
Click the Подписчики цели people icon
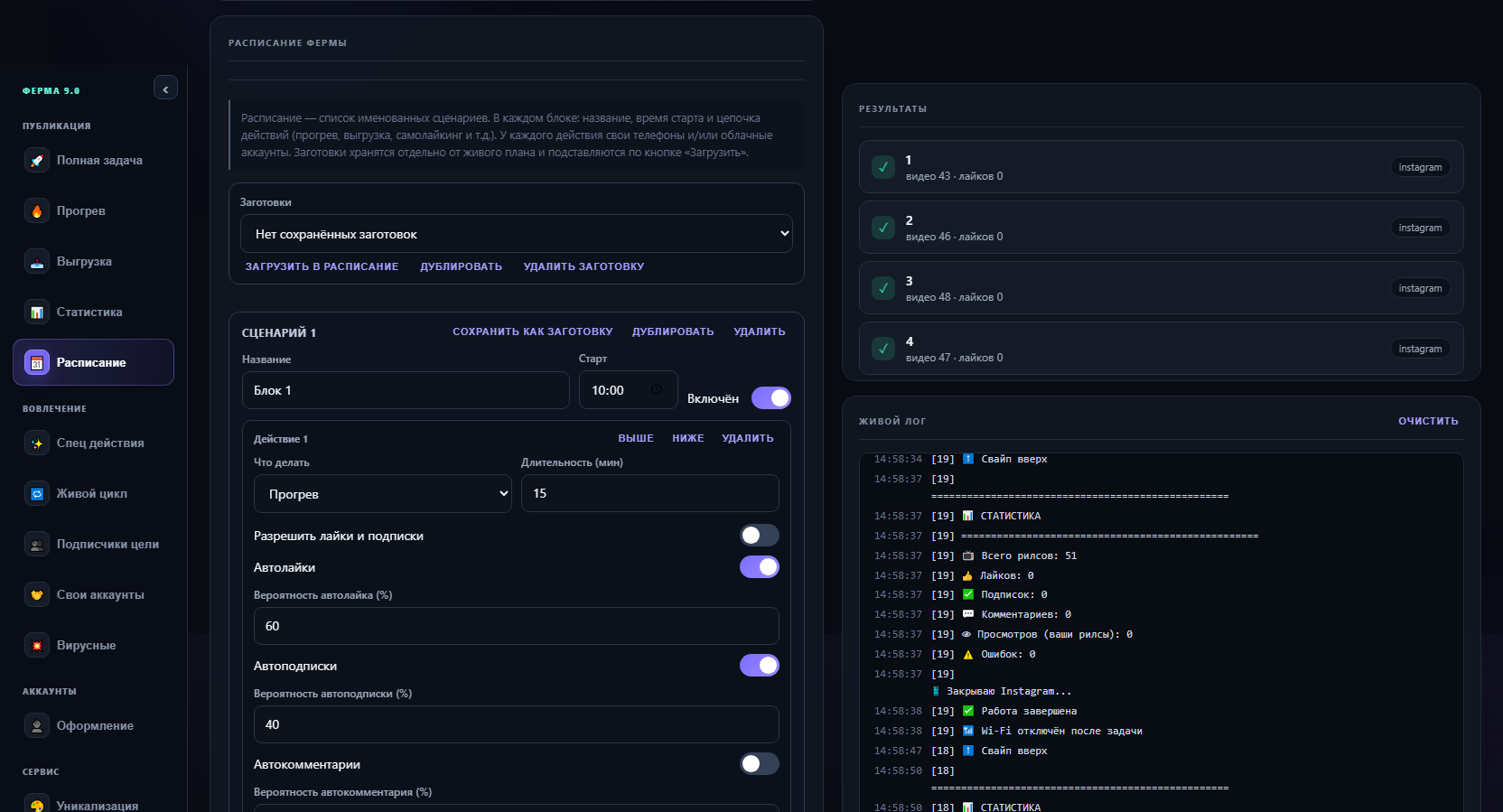pos(37,545)
